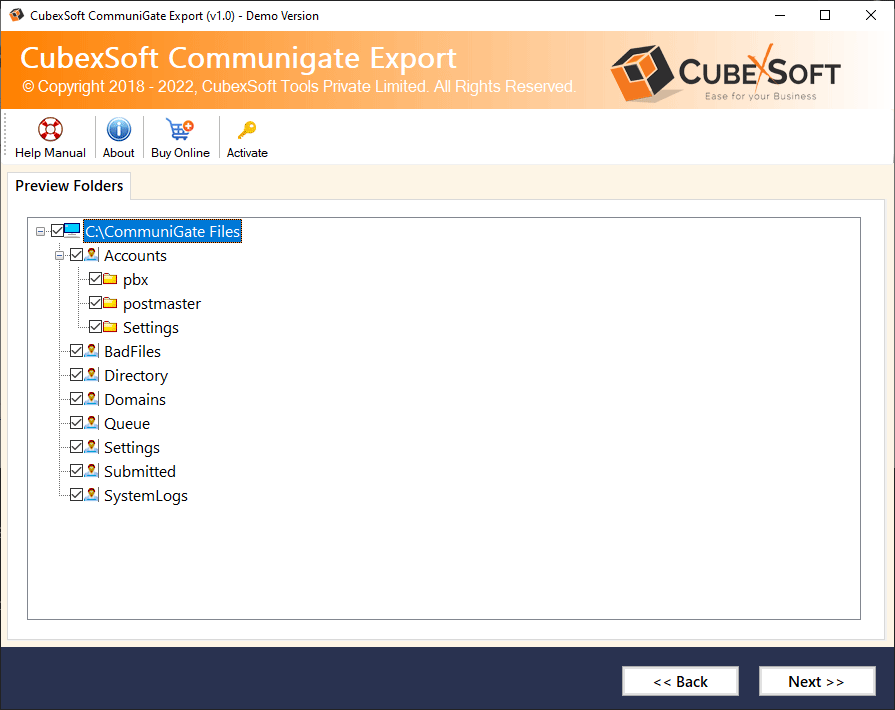Click the Activate key icon
Image resolution: width=895 pixels, height=710 pixels.
pyautogui.click(x=247, y=130)
